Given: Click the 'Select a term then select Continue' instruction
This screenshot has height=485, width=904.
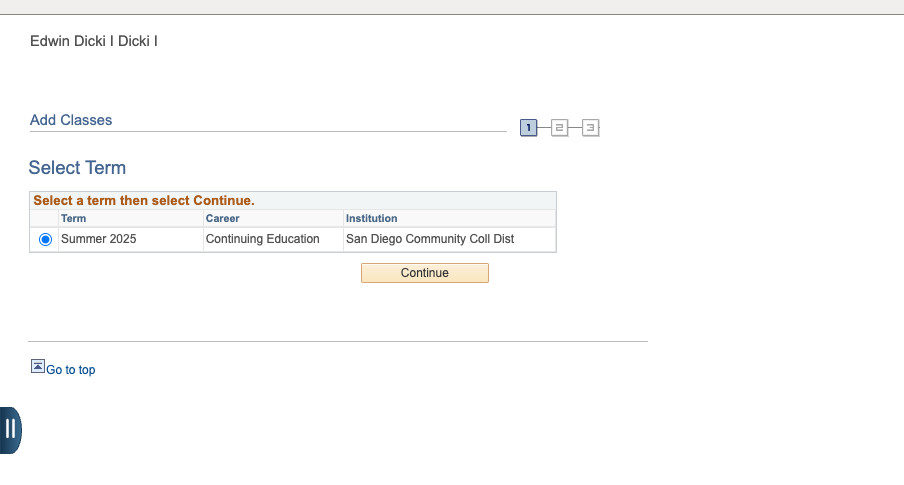Looking at the screenshot, I should (x=144, y=201).
